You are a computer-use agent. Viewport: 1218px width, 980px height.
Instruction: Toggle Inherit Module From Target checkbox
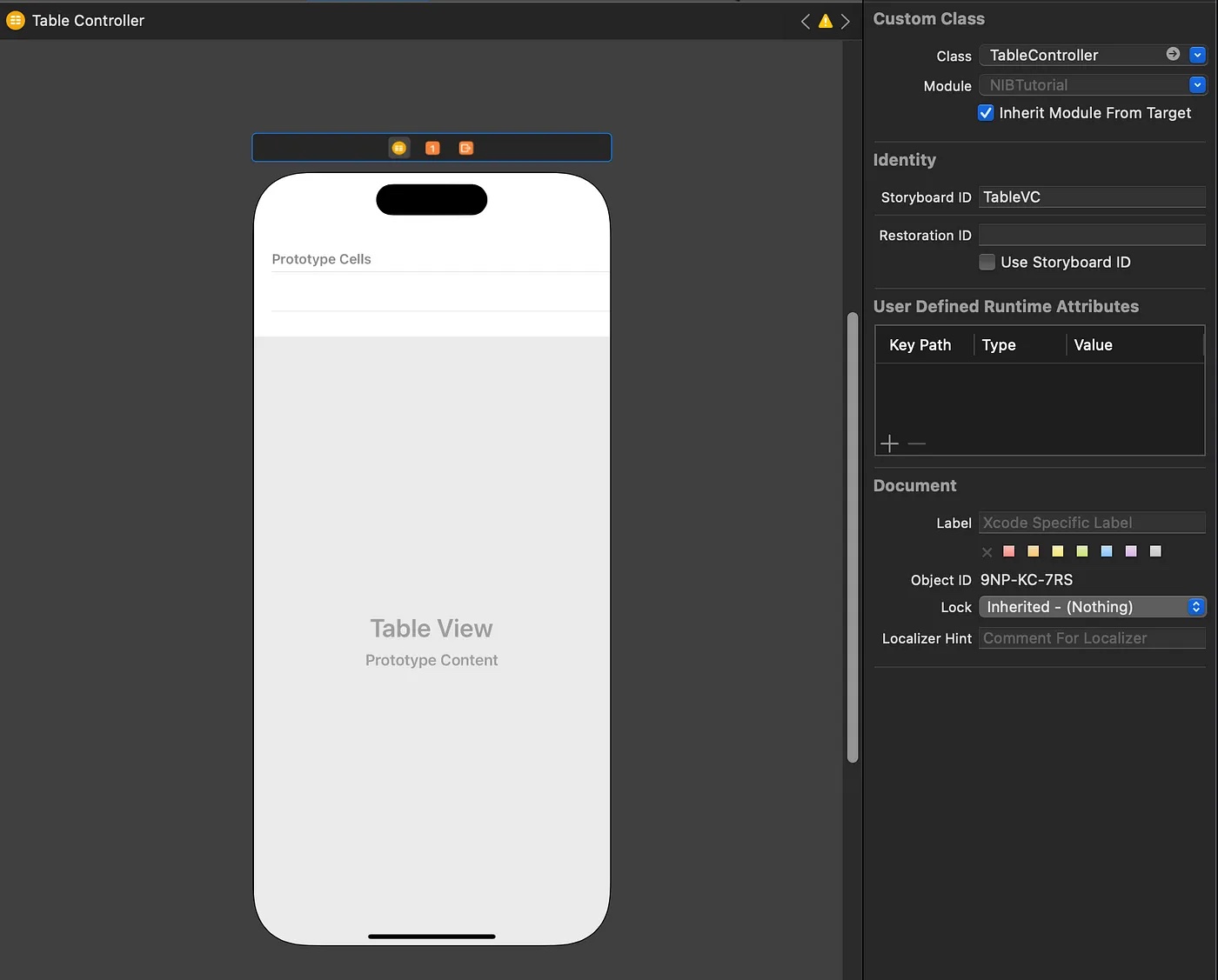click(986, 113)
